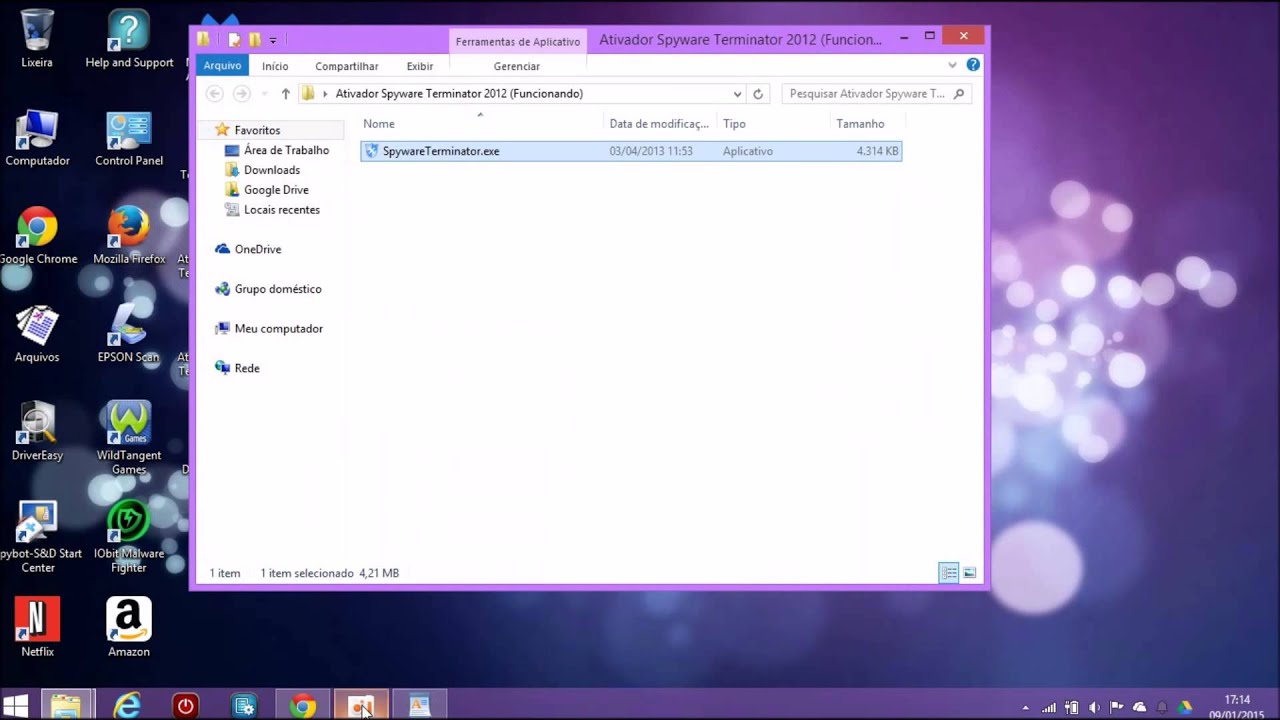
Task: Open the Arquivos desktop icon
Action: coord(37,334)
